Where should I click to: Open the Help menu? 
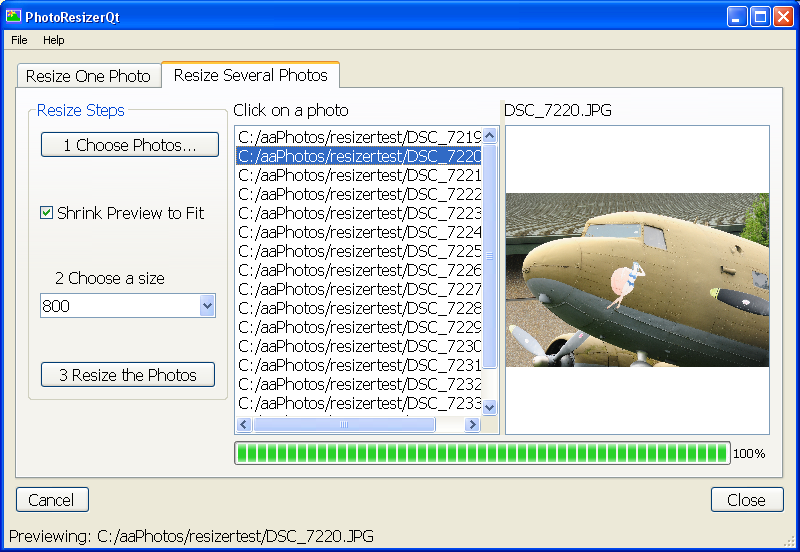coord(53,40)
